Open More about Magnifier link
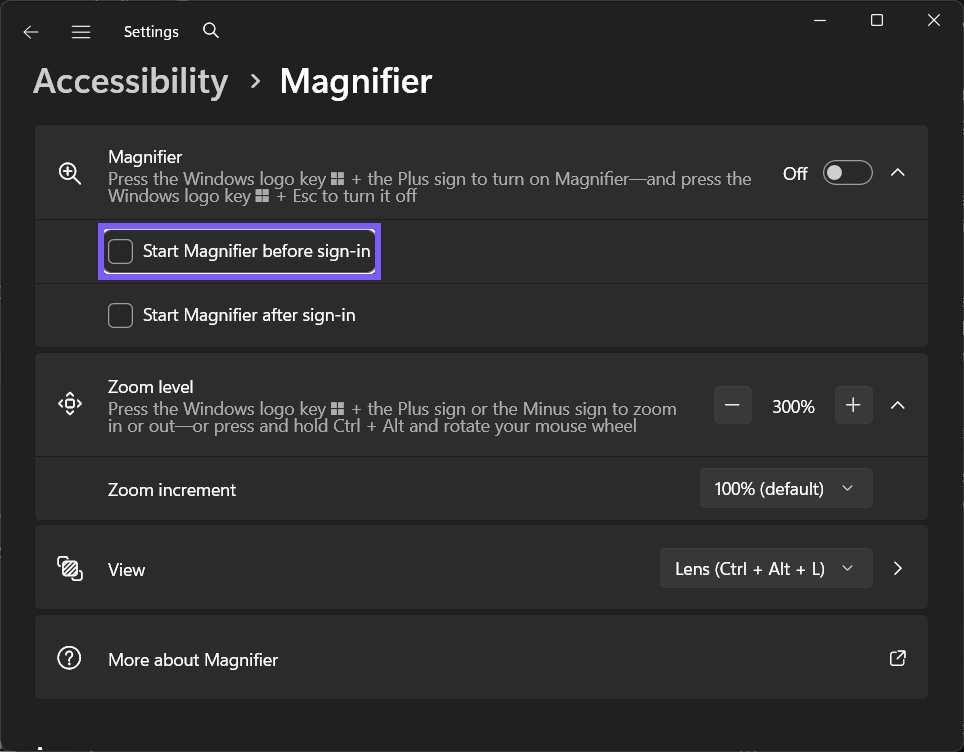The image size is (964, 752). (x=481, y=657)
